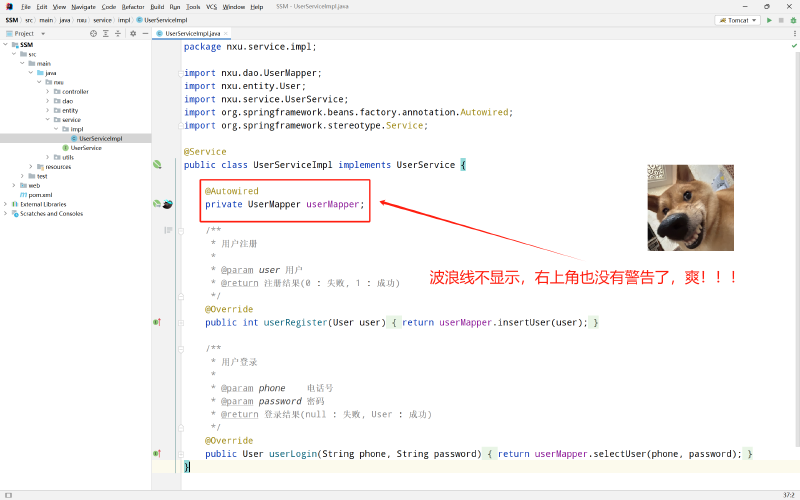The width and height of the screenshot is (800, 500).
Task: Open Project panel gear settings
Action: pyautogui.click(x=133, y=34)
